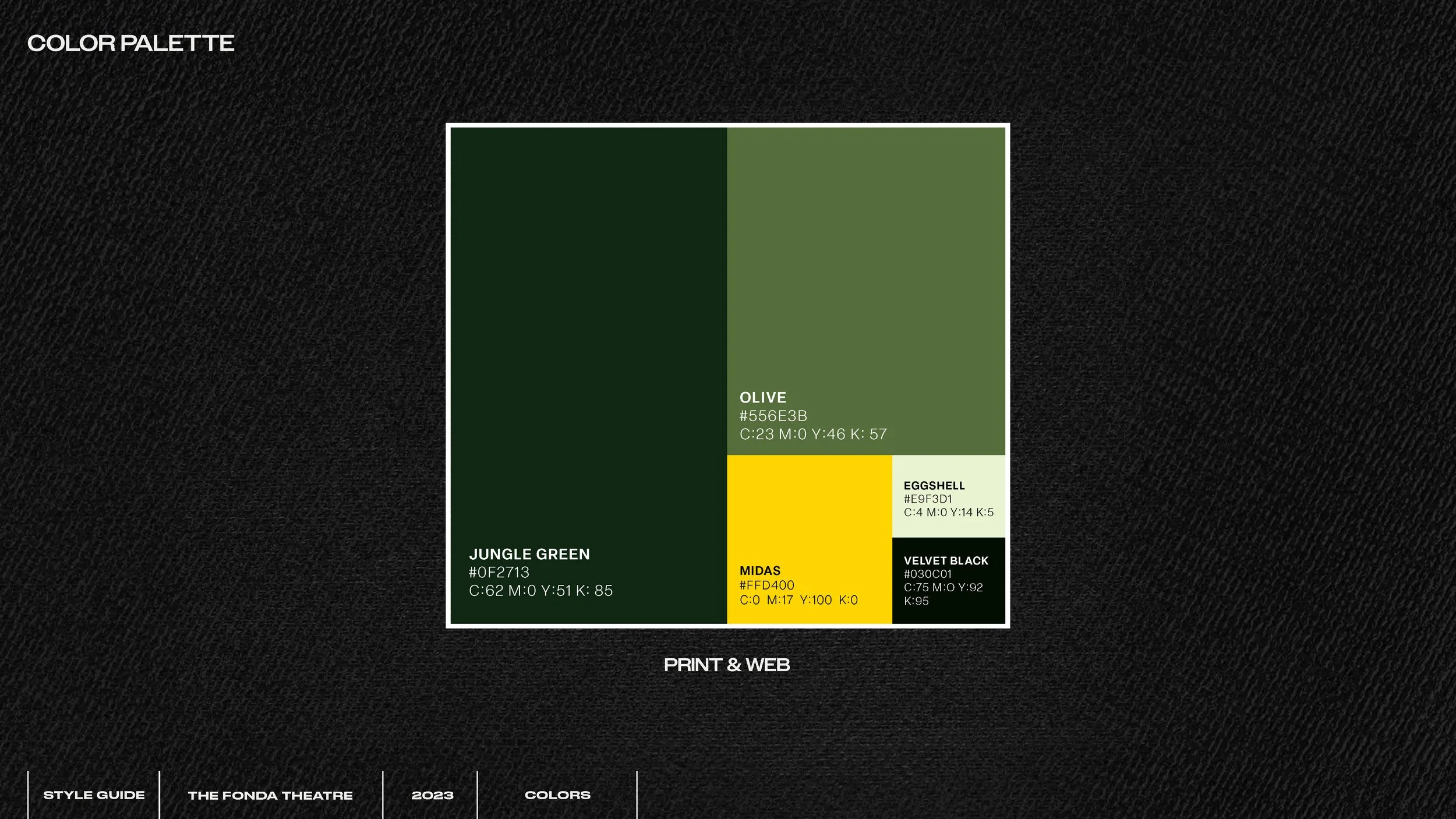Click the PRINT & WEB label
1456x819 pixels.
tap(727, 663)
